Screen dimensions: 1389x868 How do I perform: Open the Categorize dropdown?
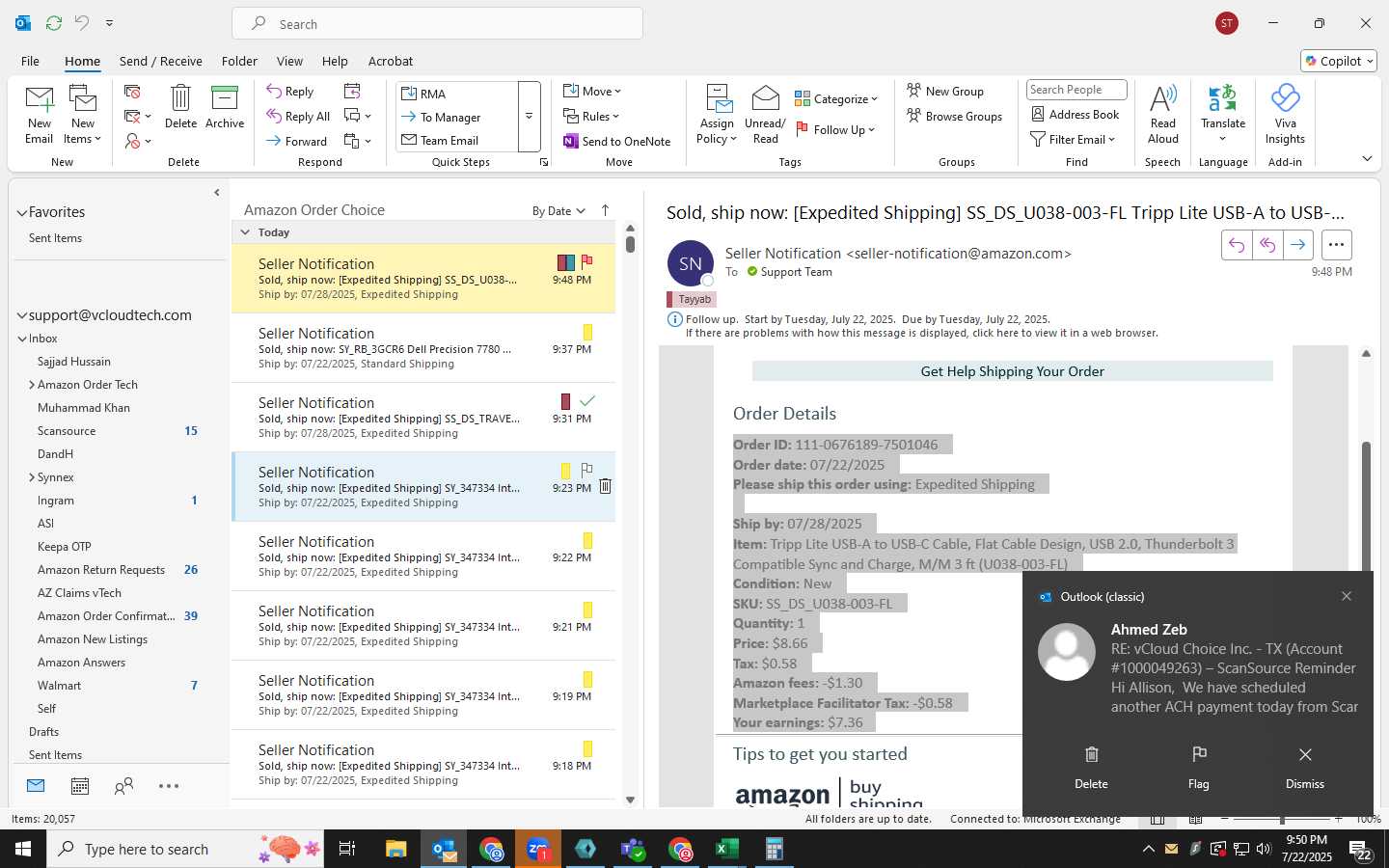pyautogui.click(x=836, y=98)
